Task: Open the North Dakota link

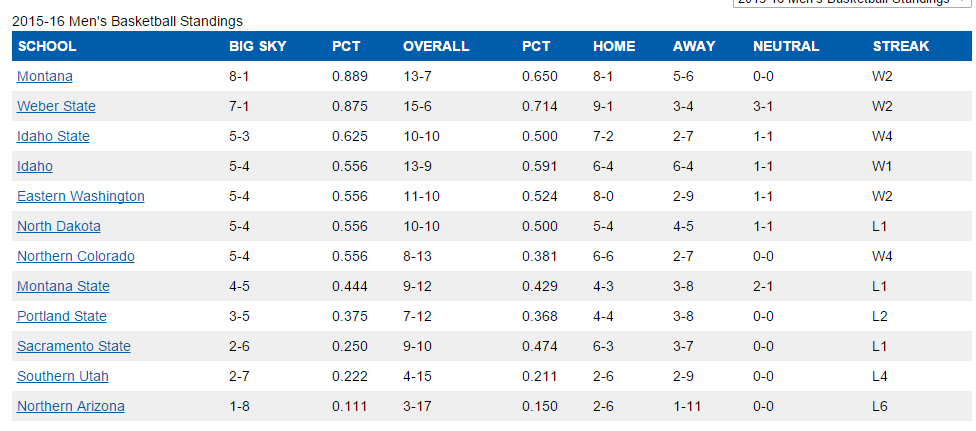Action: coord(59,226)
